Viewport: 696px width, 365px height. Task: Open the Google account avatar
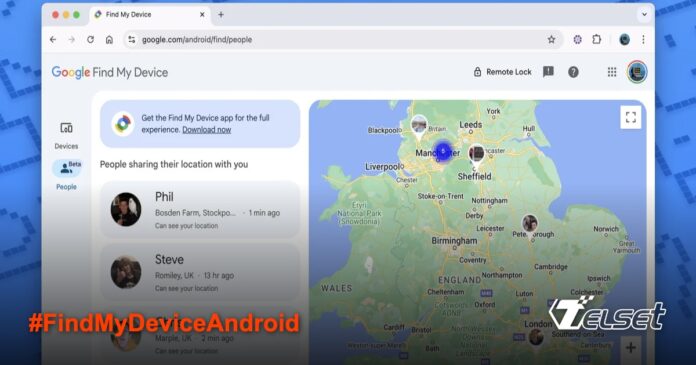(637, 72)
